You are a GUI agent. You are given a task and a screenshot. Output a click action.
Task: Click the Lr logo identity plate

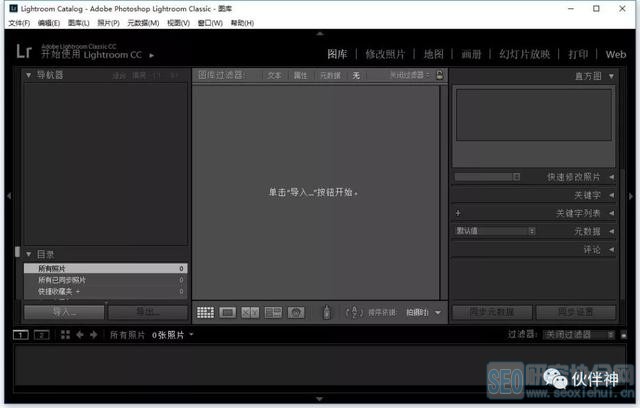click(24, 51)
